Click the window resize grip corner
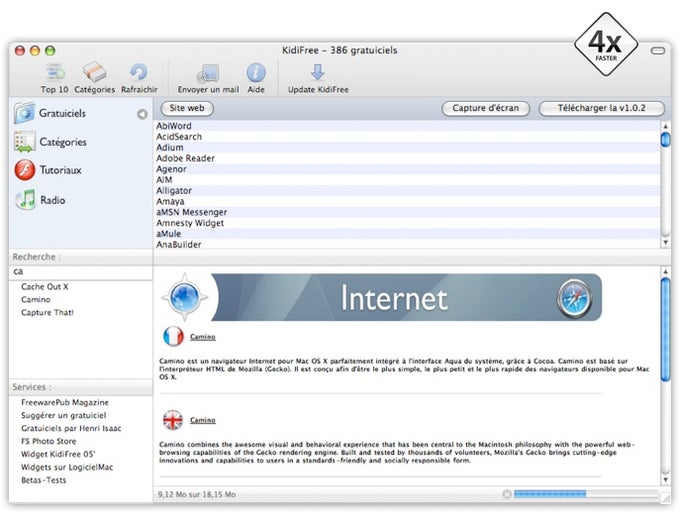The width and height of the screenshot is (680, 515). coord(665,498)
